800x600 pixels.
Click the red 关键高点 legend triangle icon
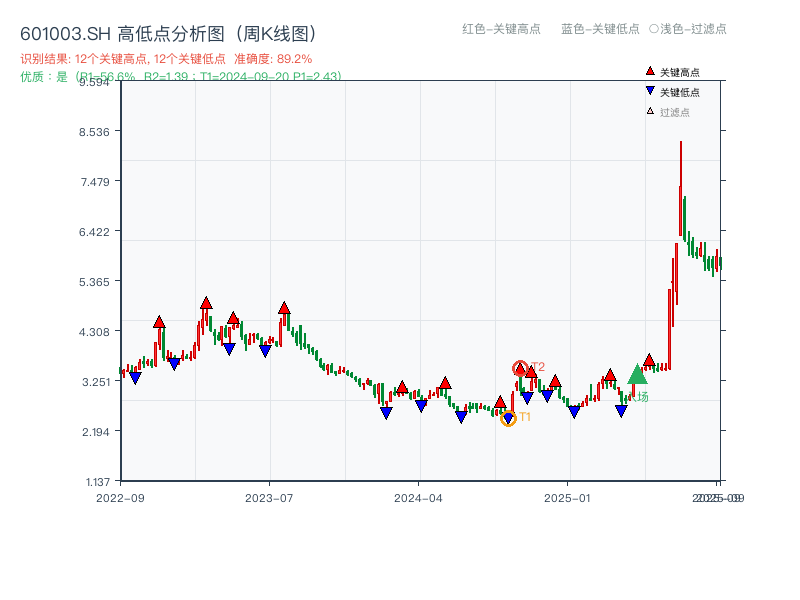tap(650, 71)
